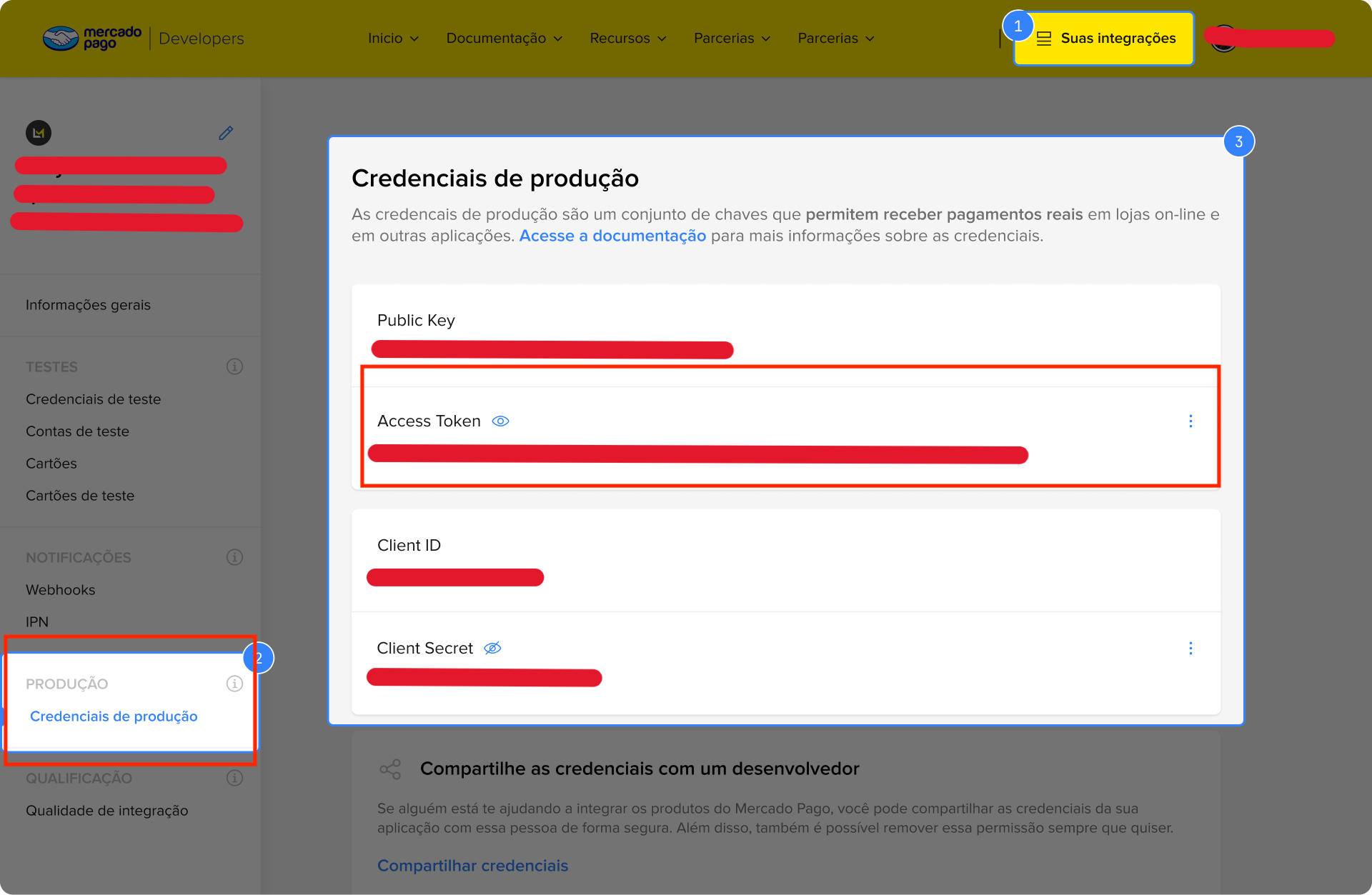Toggle Access Token visibility eye icon

click(500, 421)
